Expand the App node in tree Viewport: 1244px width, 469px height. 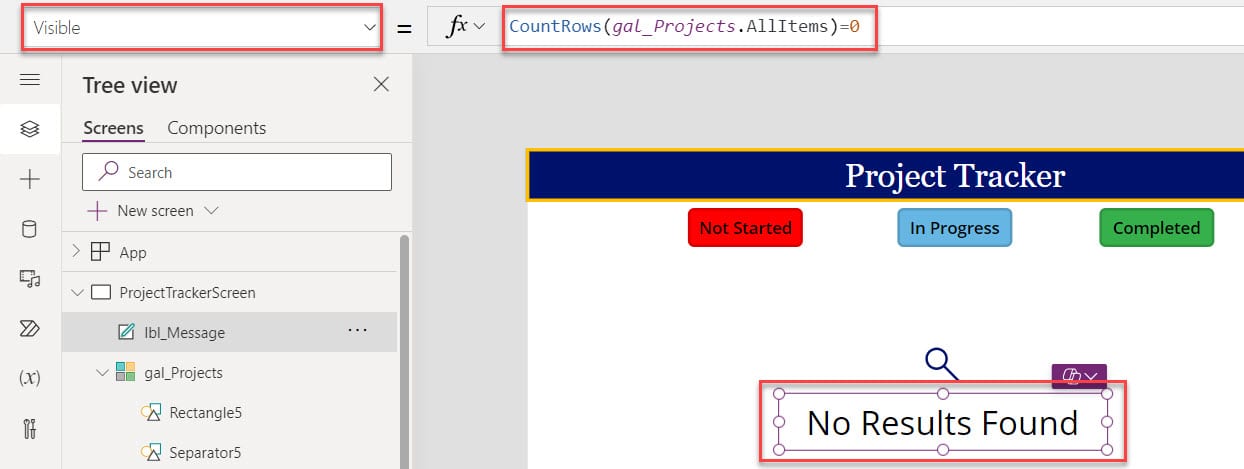pos(77,252)
